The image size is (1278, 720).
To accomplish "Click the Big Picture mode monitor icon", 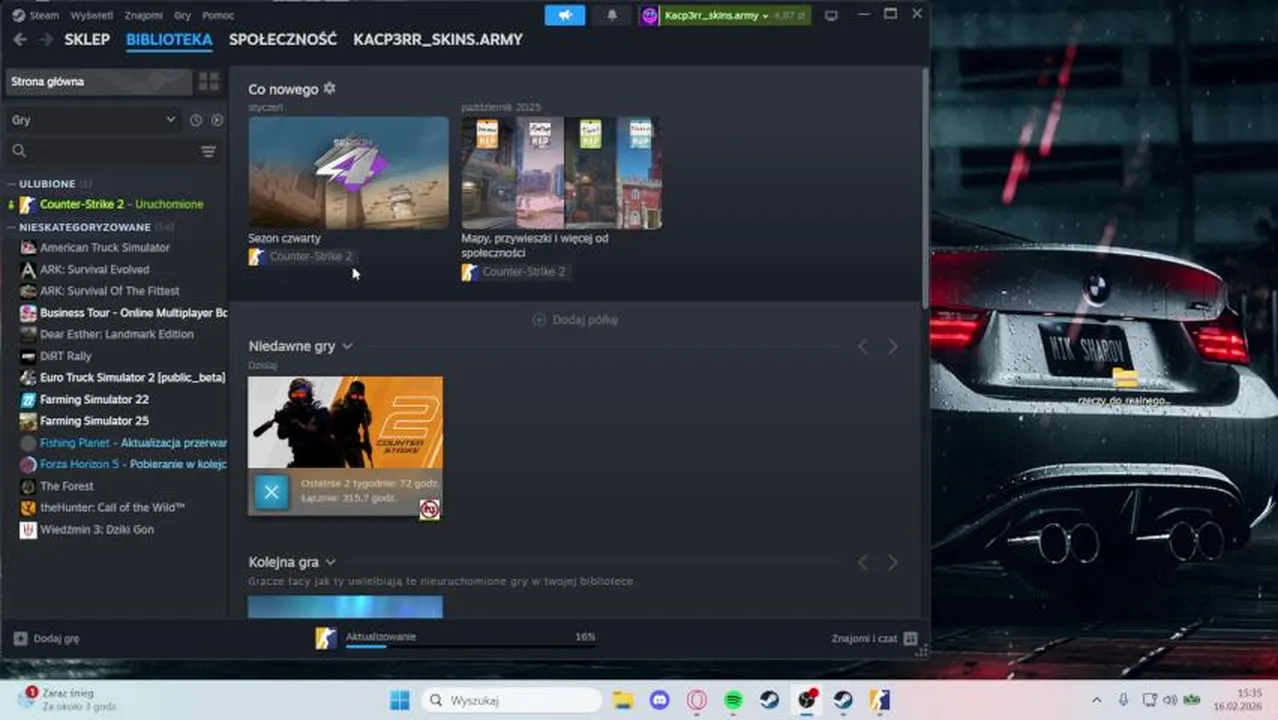I will point(831,16).
